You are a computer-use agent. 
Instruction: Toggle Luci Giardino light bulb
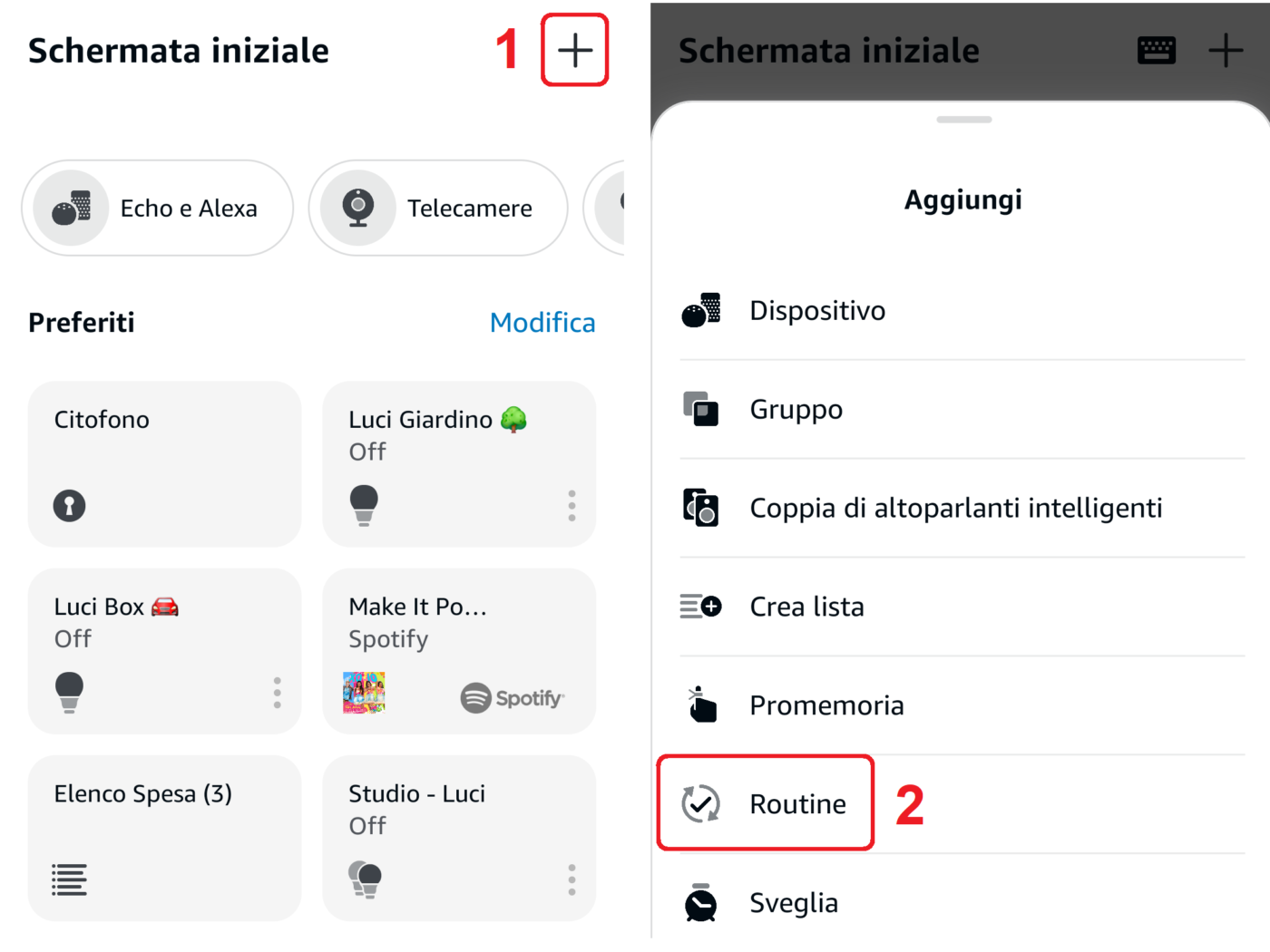pyautogui.click(x=364, y=505)
